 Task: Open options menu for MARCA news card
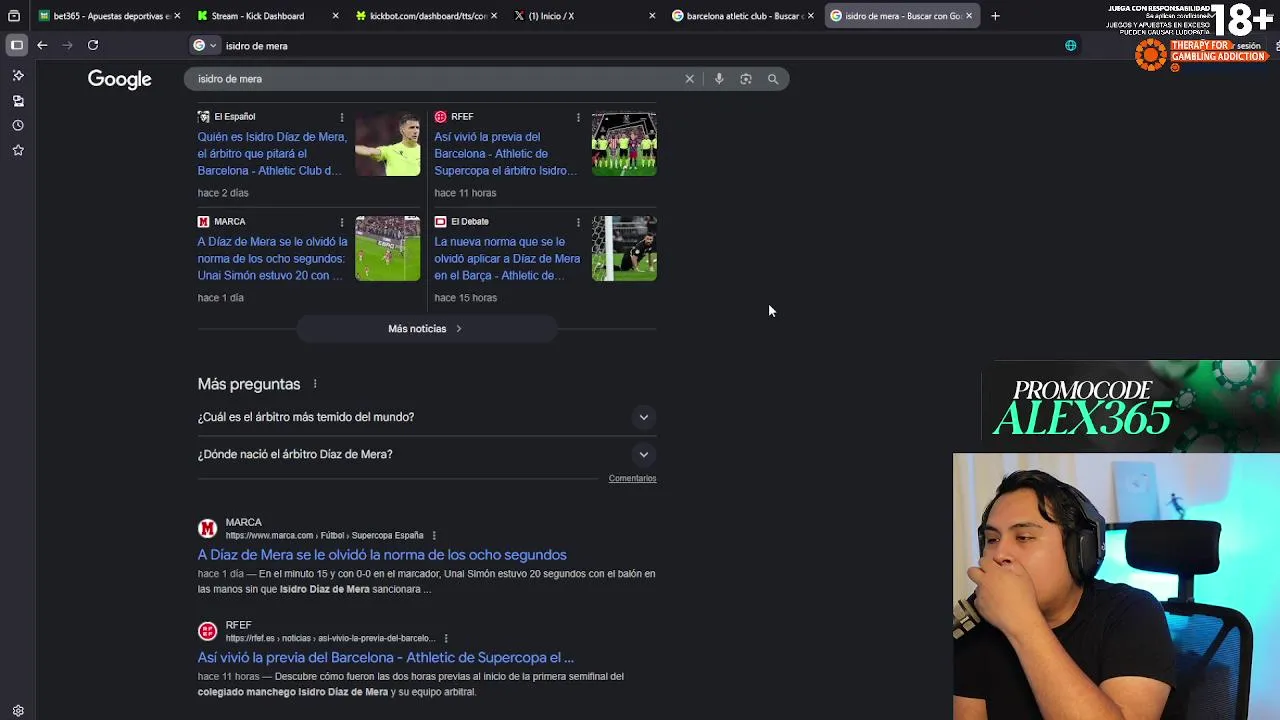click(x=342, y=222)
